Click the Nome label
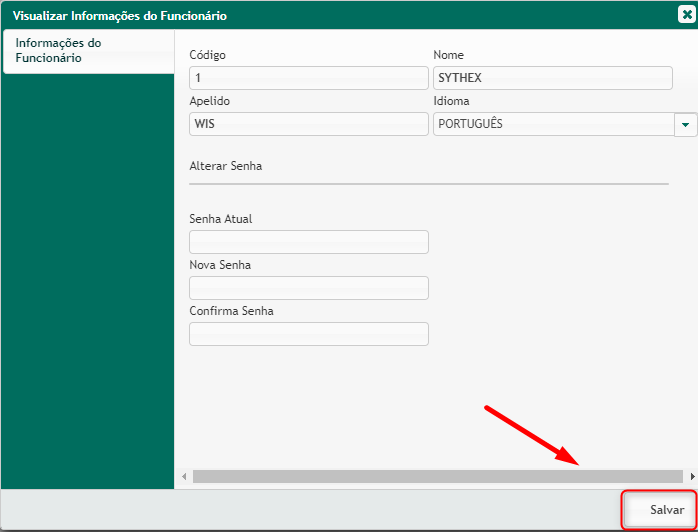Image resolution: width=698 pixels, height=532 pixels. pos(448,55)
